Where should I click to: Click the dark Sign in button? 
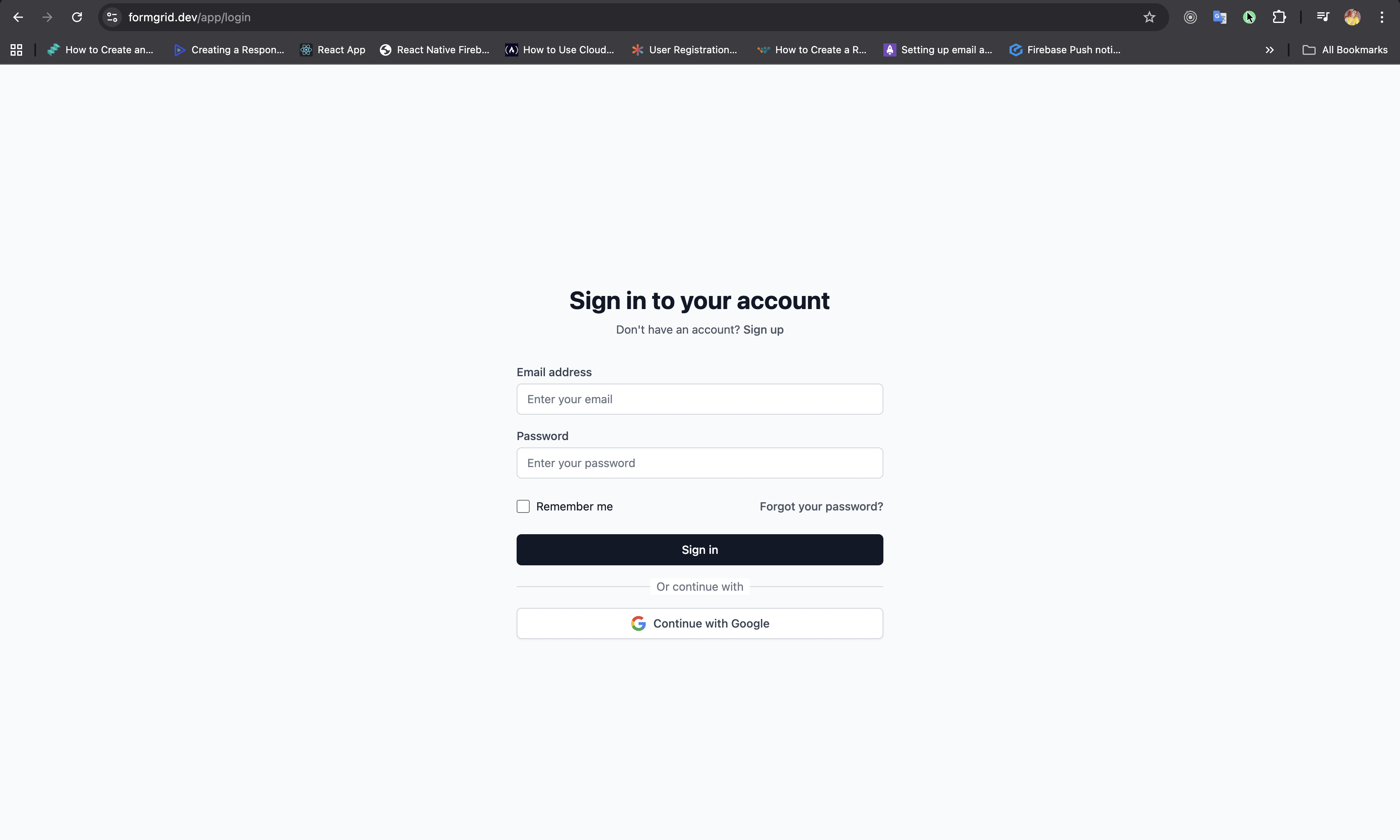[x=700, y=550]
